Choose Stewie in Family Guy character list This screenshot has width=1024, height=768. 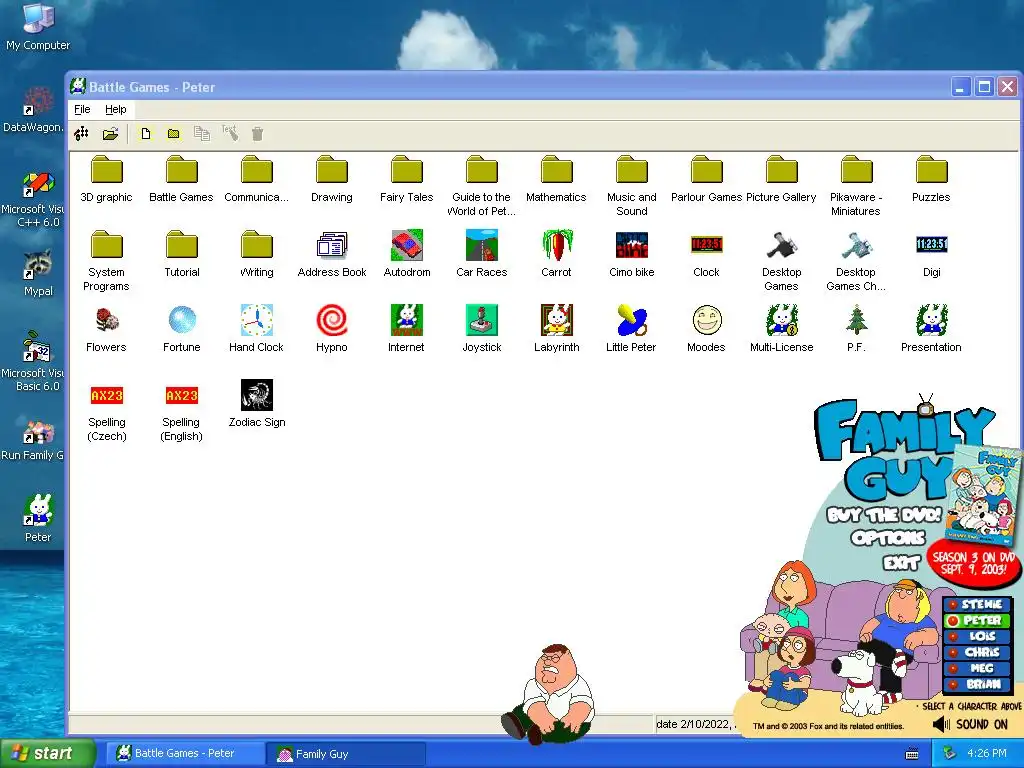(x=978, y=604)
